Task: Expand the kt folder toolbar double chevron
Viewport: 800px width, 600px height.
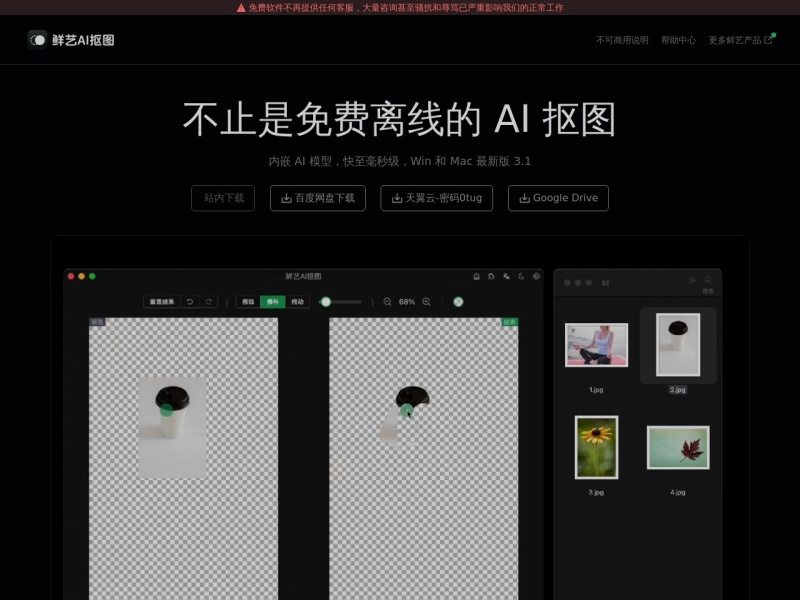Action: click(x=691, y=280)
